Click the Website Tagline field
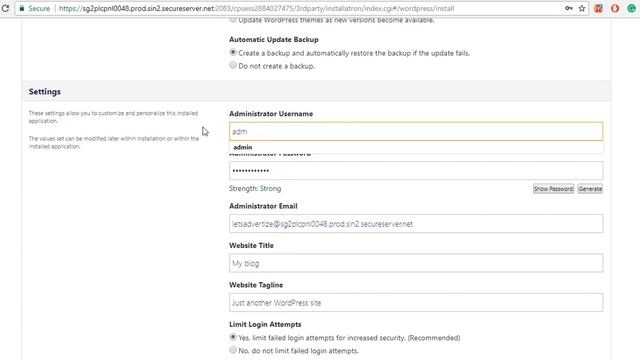Image resolution: width=640 pixels, height=360 pixels. click(x=416, y=303)
